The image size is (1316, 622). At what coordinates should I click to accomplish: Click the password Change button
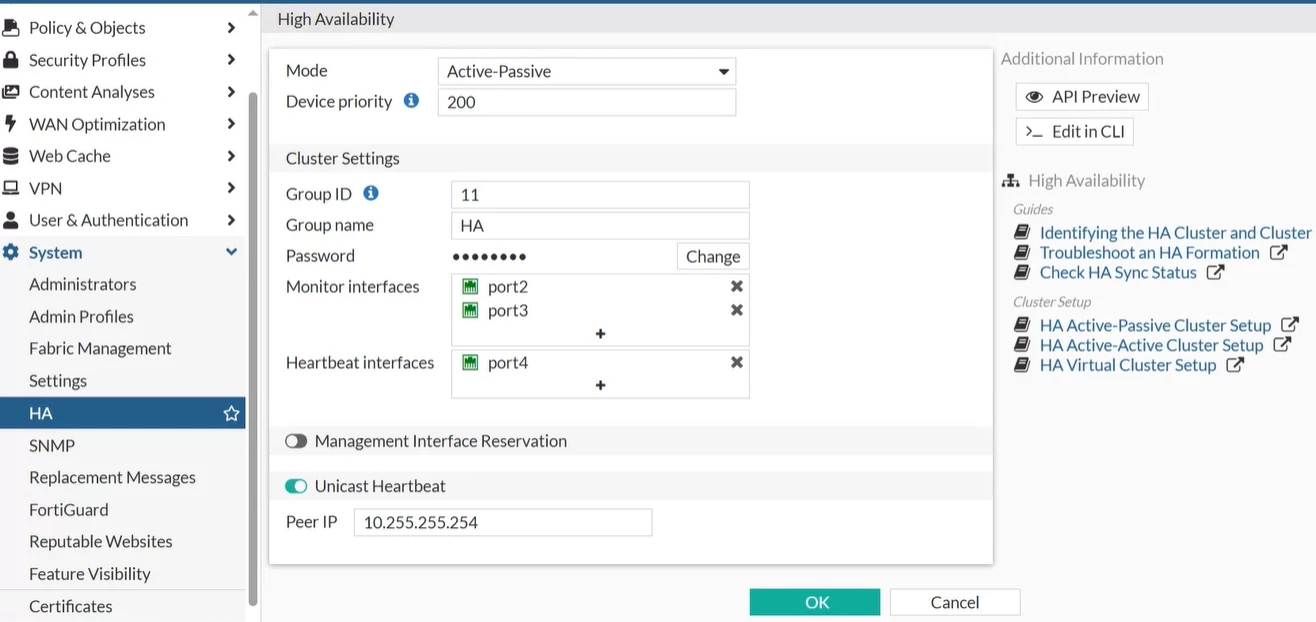coord(713,256)
